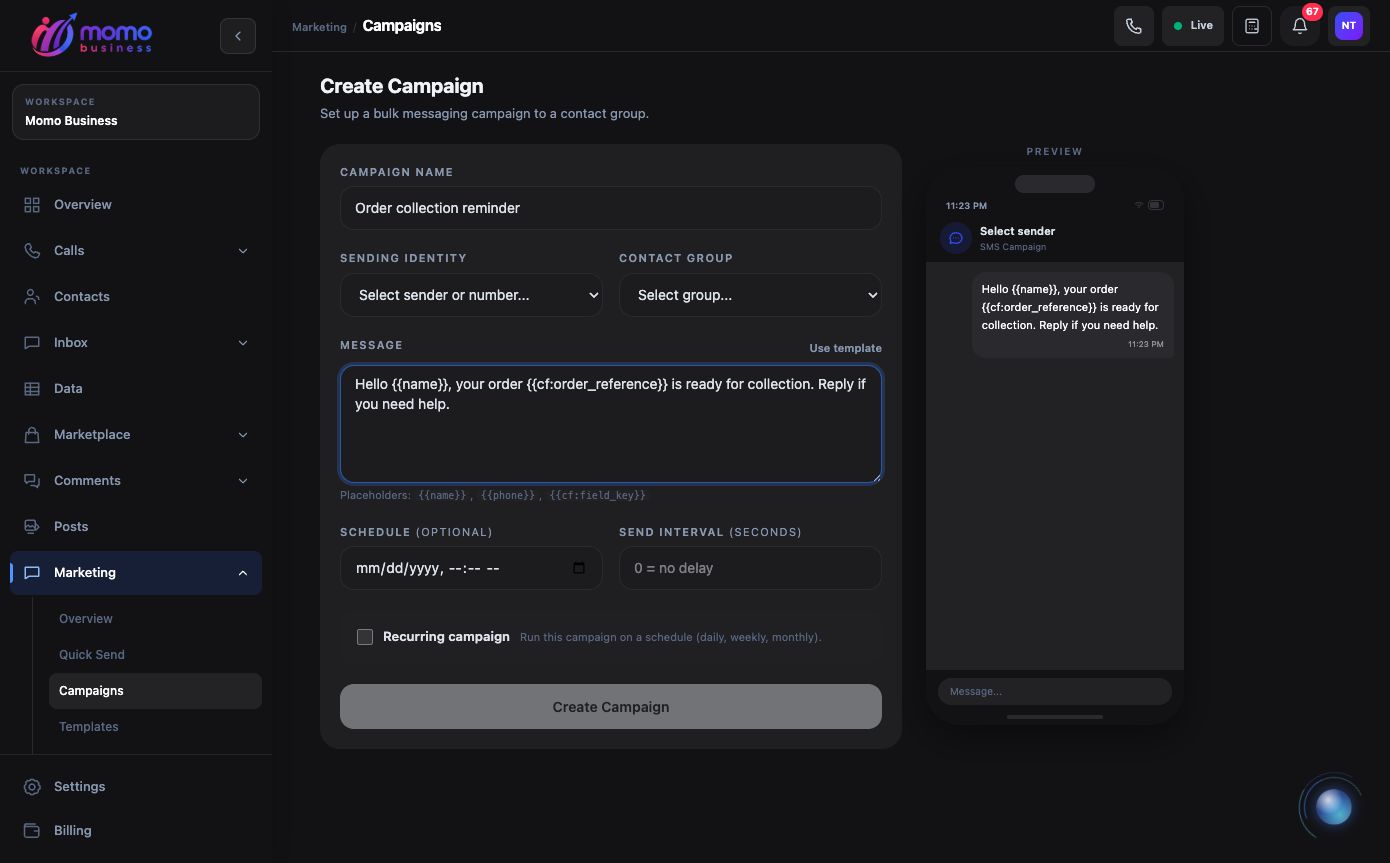The width and height of the screenshot is (1390, 863).
Task: Open Data in the sidebar
Action: coord(136,389)
